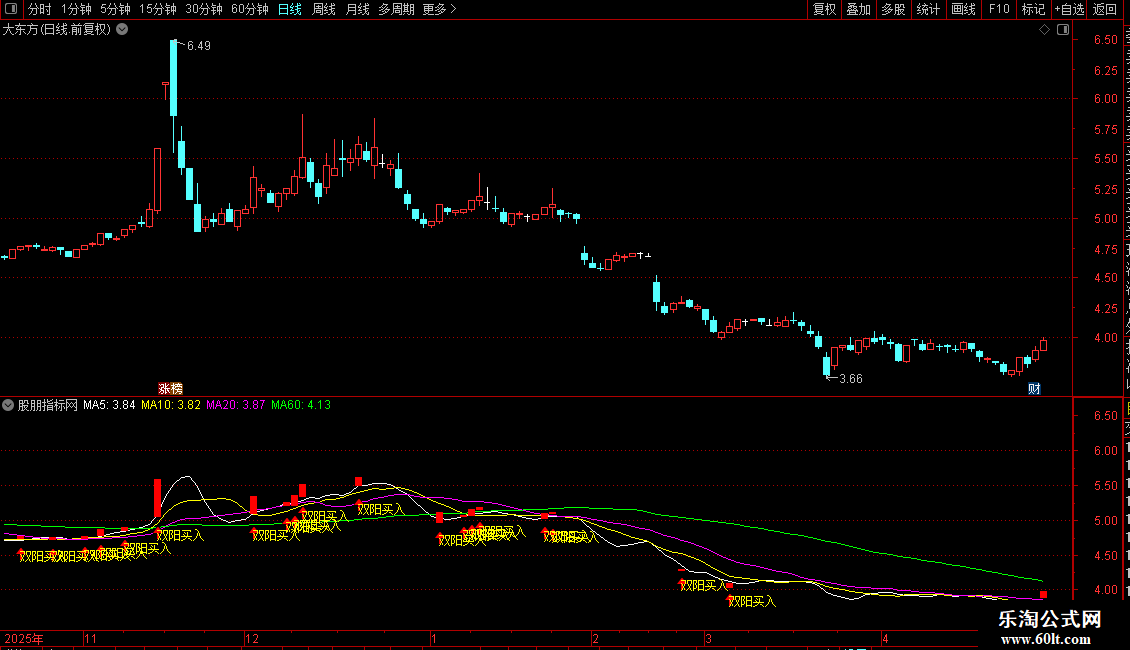Click the 6.50 price scale label in main chart
The image size is (1130, 650).
click(x=1105, y=40)
